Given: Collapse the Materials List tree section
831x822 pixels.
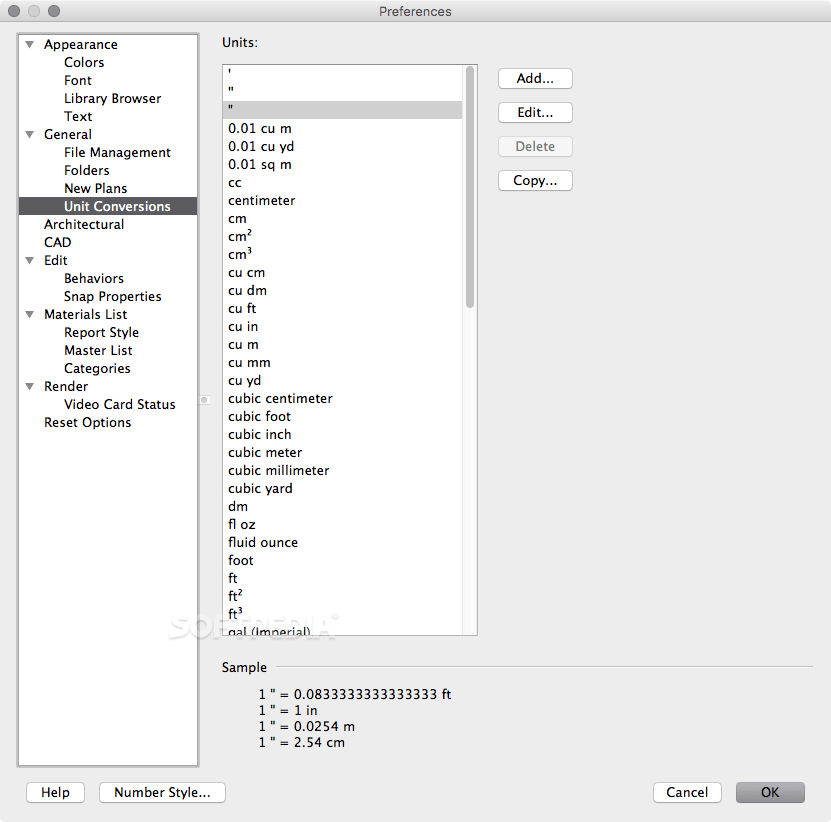Looking at the screenshot, I should click(x=30, y=315).
